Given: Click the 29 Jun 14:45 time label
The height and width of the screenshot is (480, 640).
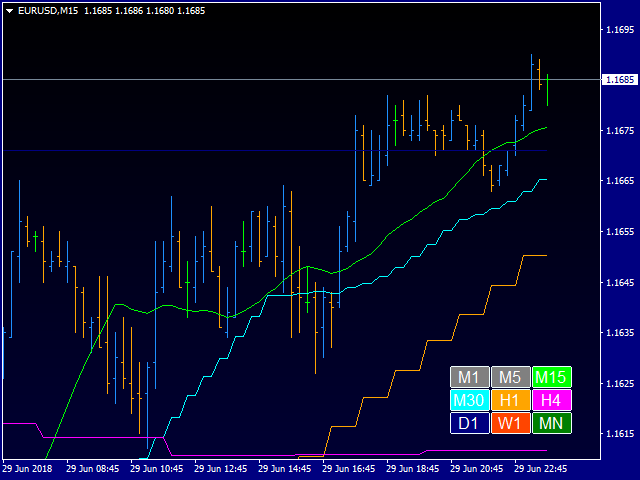Looking at the screenshot, I should 285,469.
